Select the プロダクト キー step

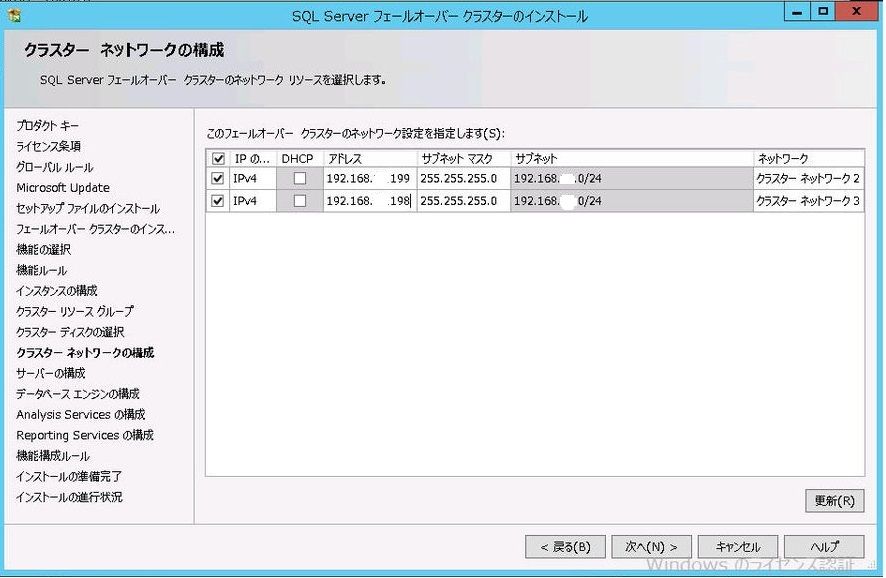(47, 125)
